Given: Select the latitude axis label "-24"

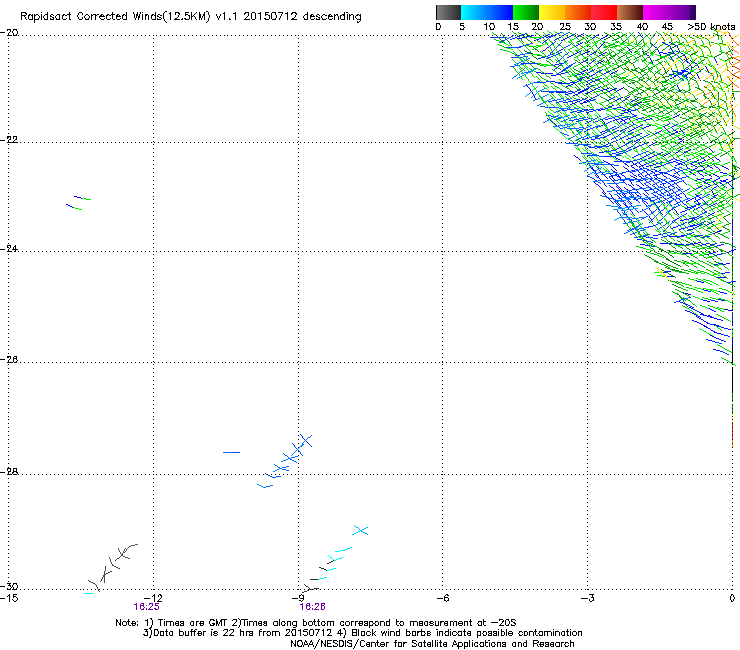Looking at the screenshot, I should point(9,249).
